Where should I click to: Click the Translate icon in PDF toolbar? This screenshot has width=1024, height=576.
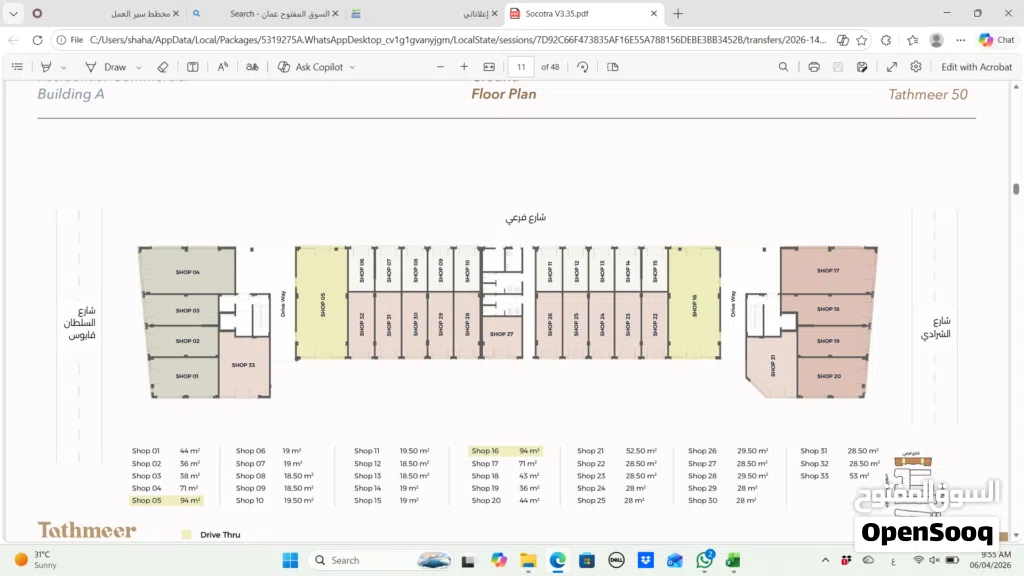[x=252, y=67]
